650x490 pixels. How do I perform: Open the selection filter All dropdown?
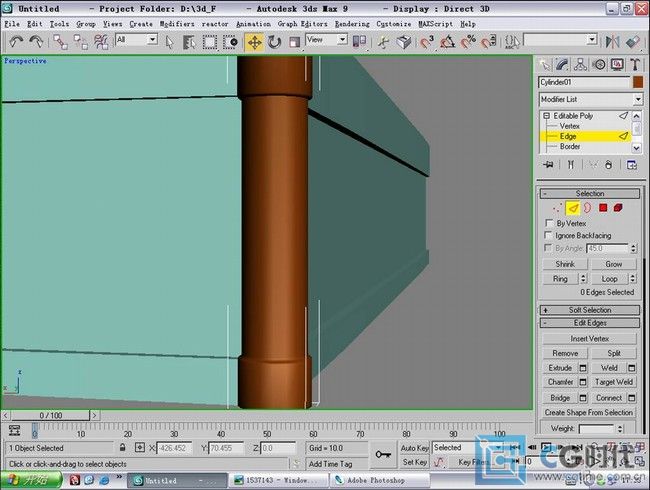pyautogui.click(x=153, y=40)
